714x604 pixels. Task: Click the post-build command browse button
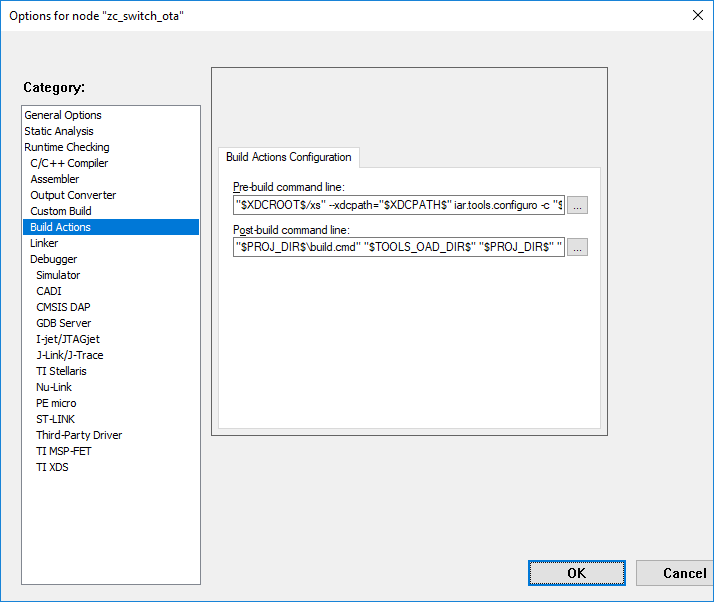pos(578,247)
